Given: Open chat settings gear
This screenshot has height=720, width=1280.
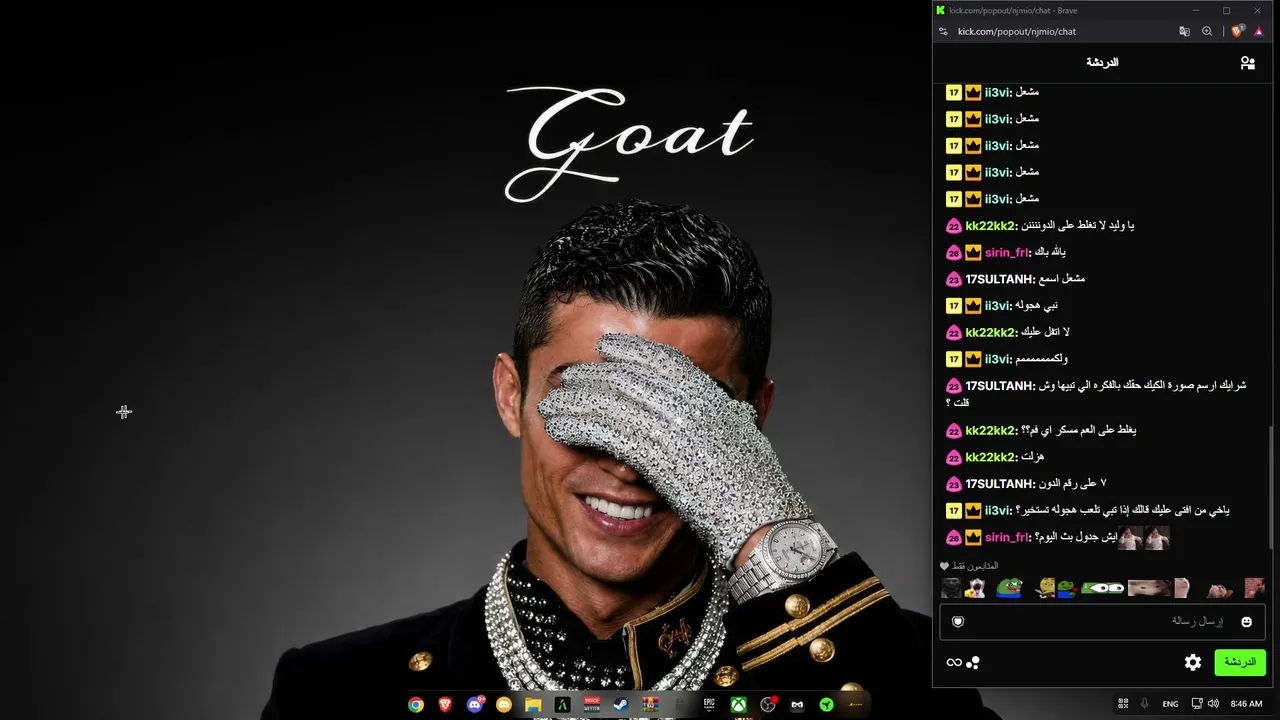Looking at the screenshot, I should (1193, 662).
